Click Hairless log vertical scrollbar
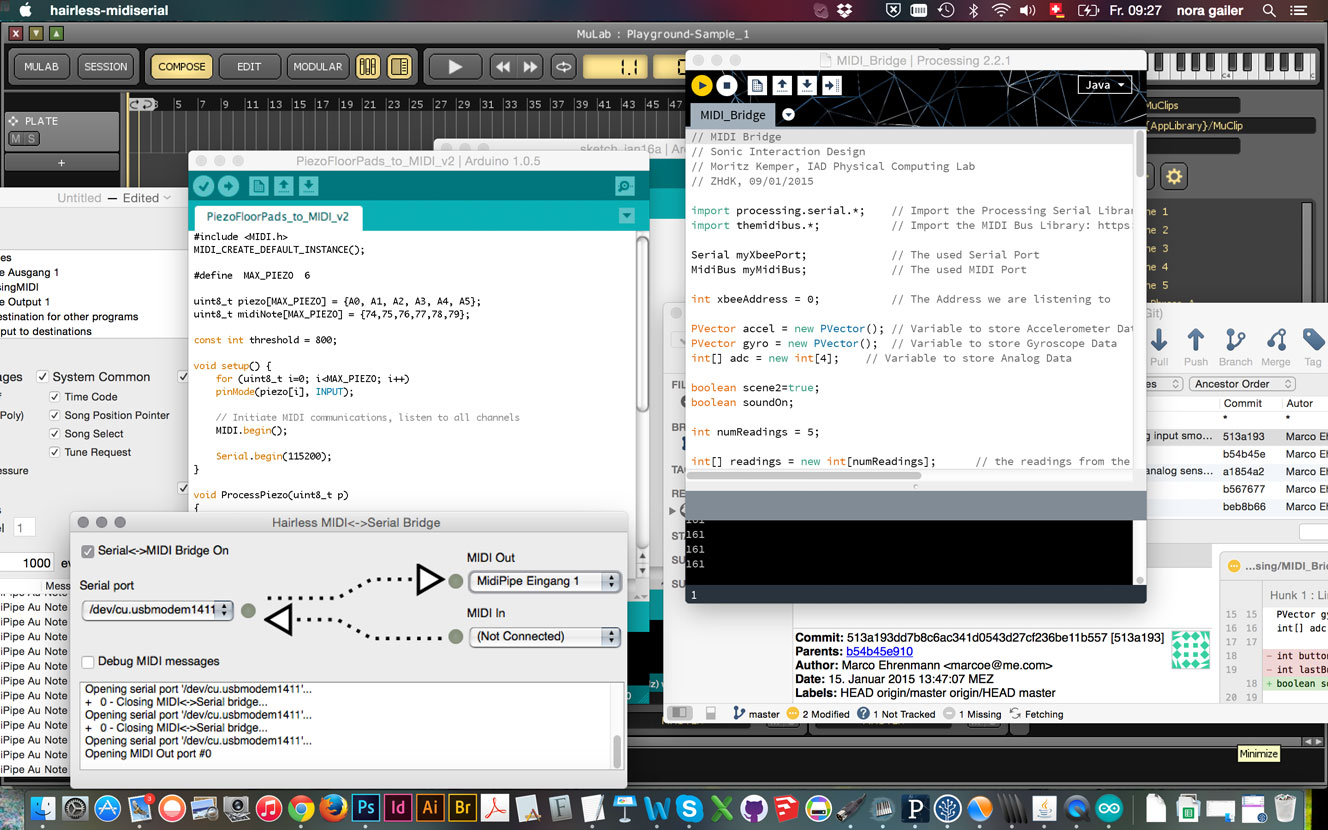The image size is (1328, 830). click(617, 751)
